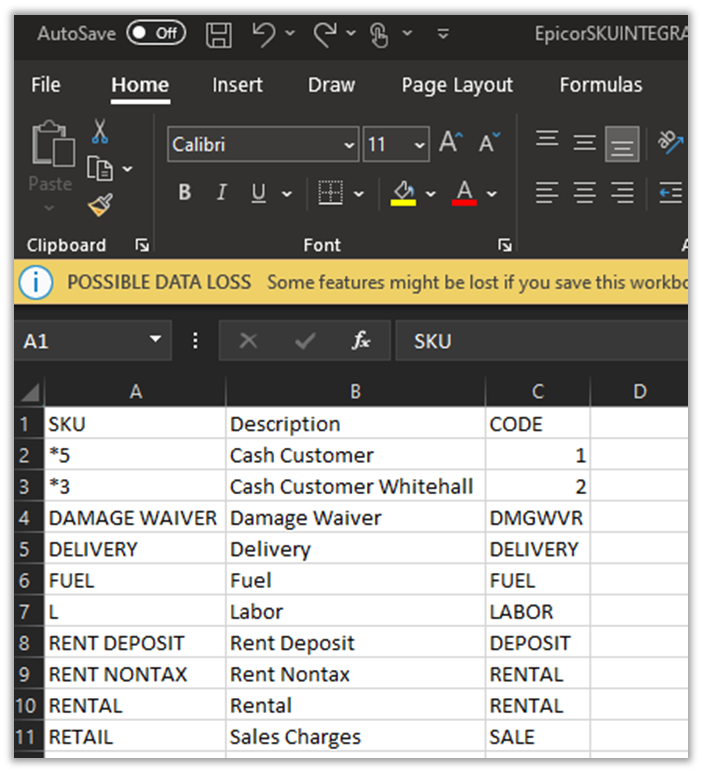The width and height of the screenshot is (702, 773).
Task: Open Font dialog launcher
Action: pyautogui.click(x=505, y=245)
